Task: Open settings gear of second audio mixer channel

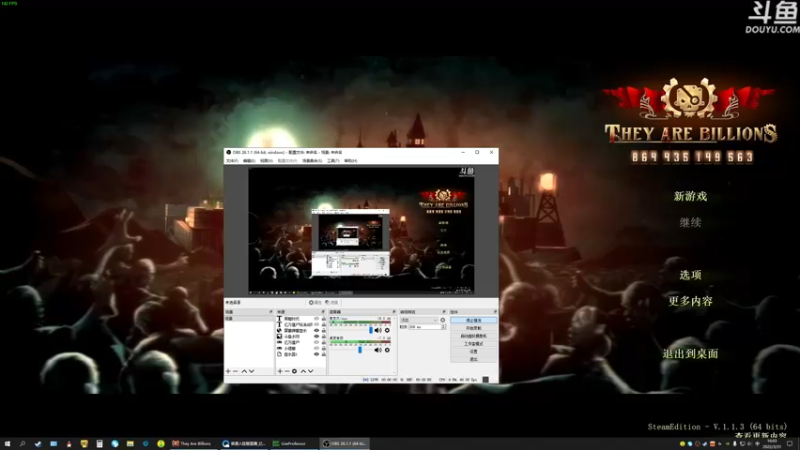Action: click(387, 350)
